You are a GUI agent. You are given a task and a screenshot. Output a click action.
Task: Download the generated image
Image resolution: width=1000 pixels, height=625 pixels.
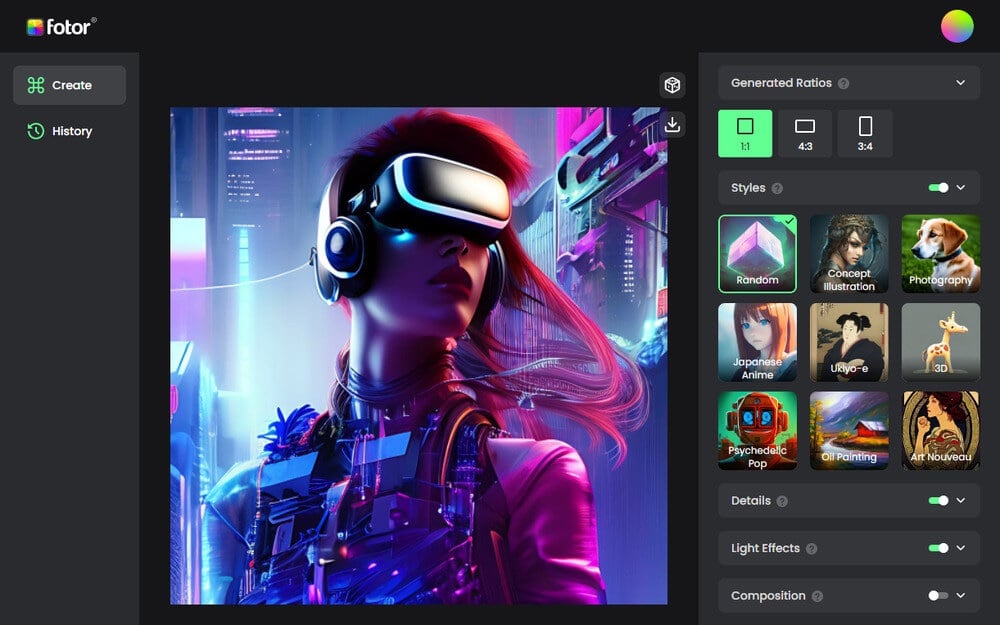click(673, 124)
